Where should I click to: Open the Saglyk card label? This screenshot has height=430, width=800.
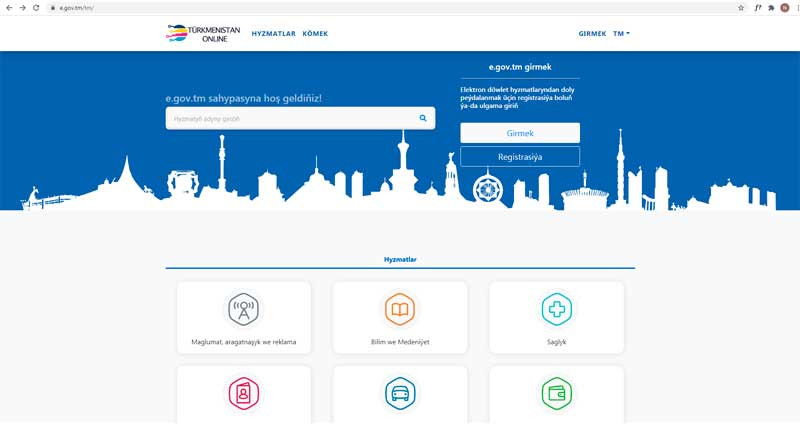pyautogui.click(x=557, y=342)
